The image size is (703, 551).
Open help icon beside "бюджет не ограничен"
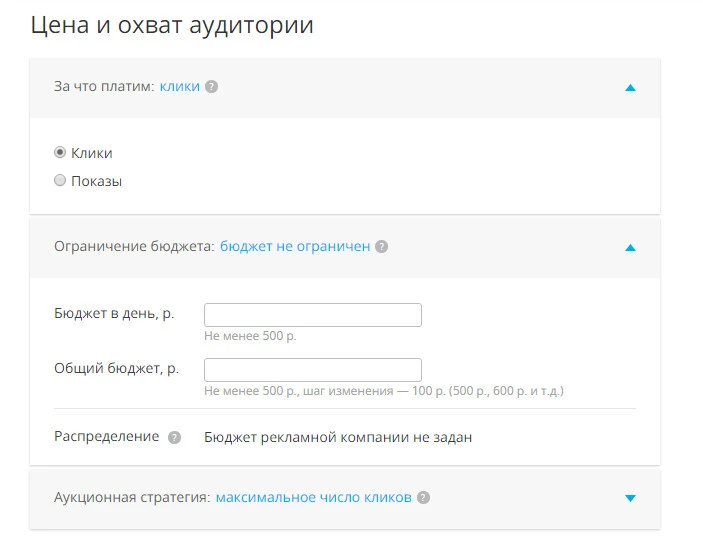[381, 246]
